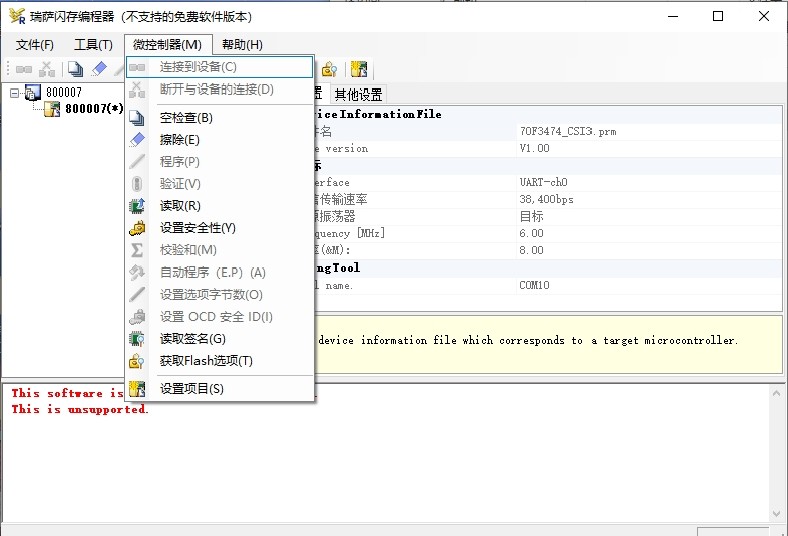
Task: Select 空检查(B) blank check command
Action: (219, 118)
